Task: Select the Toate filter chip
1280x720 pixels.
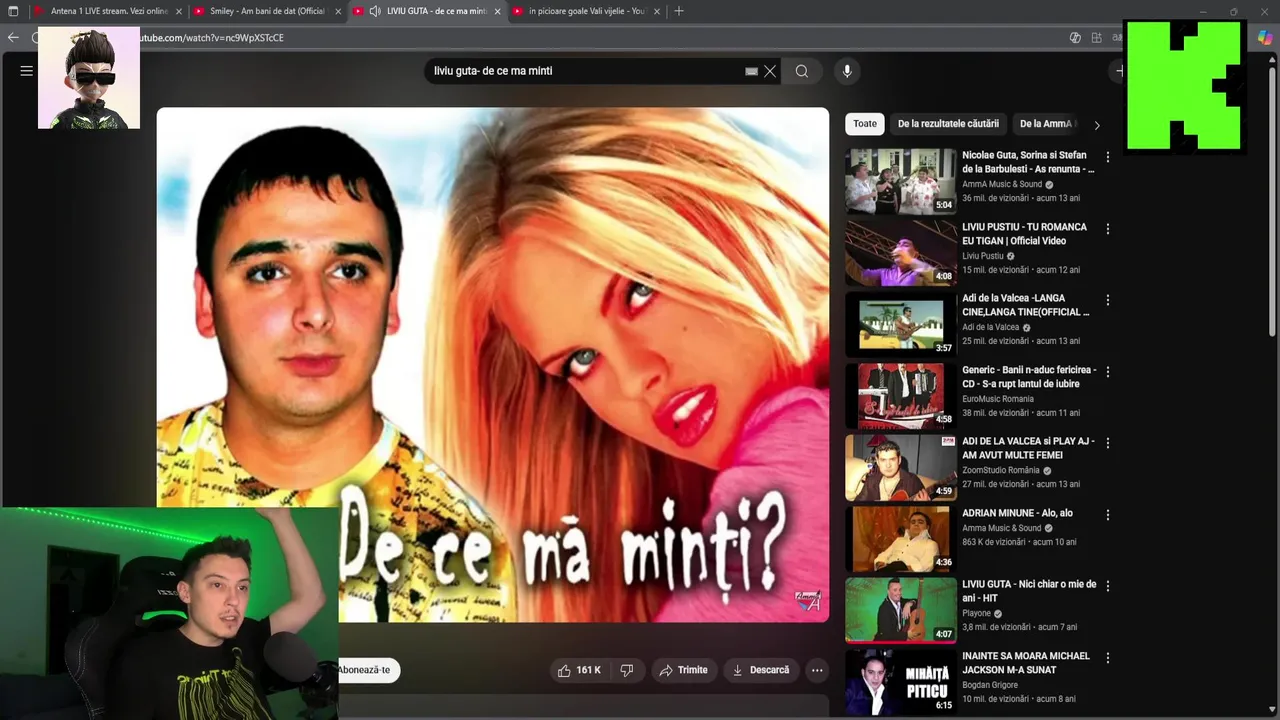Action: tap(865, 124)
